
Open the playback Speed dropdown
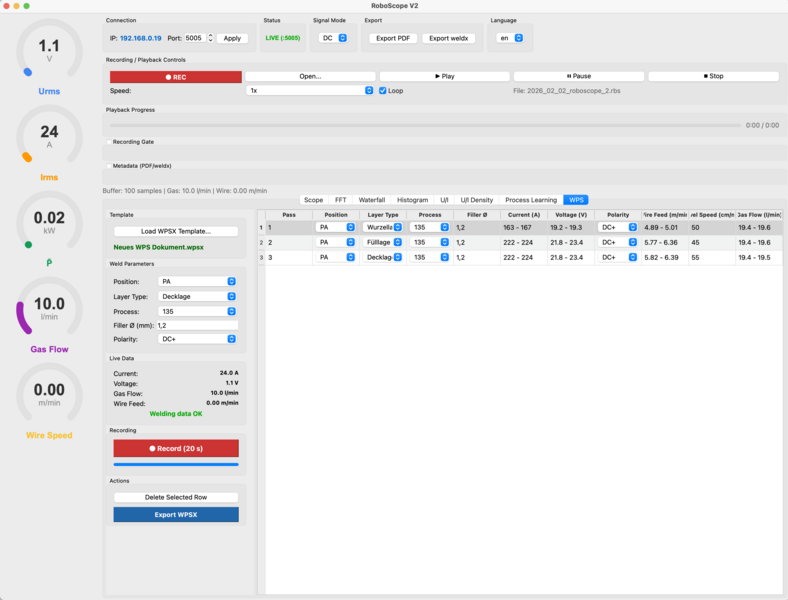310,90
